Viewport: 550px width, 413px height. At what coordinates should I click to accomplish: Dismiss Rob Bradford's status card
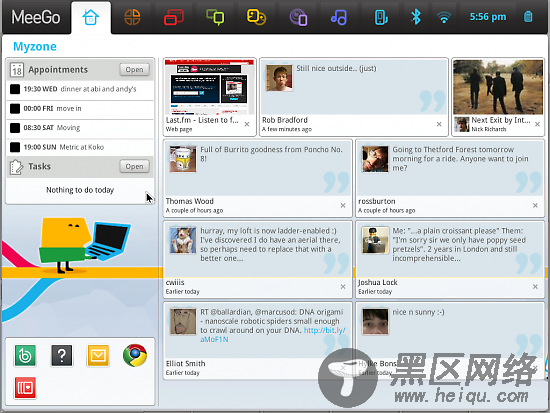click(x=439, y=124)
